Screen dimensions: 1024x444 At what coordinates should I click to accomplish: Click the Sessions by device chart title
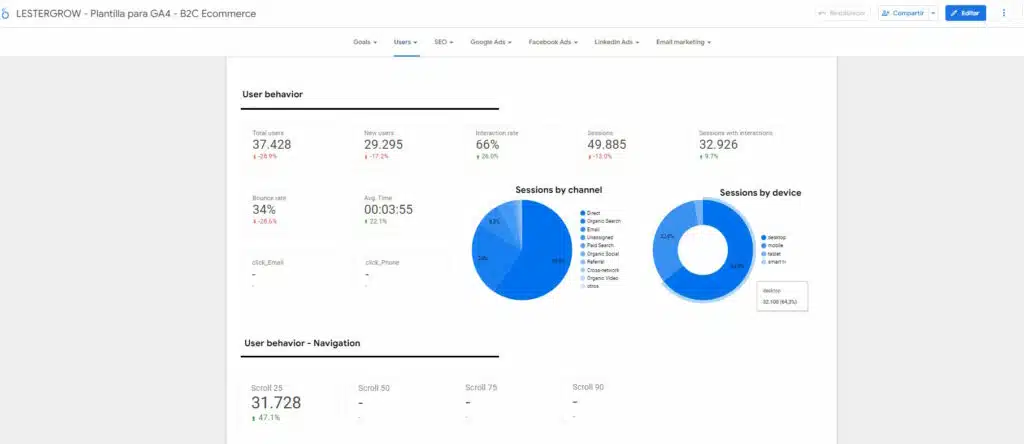pos(760,193)
